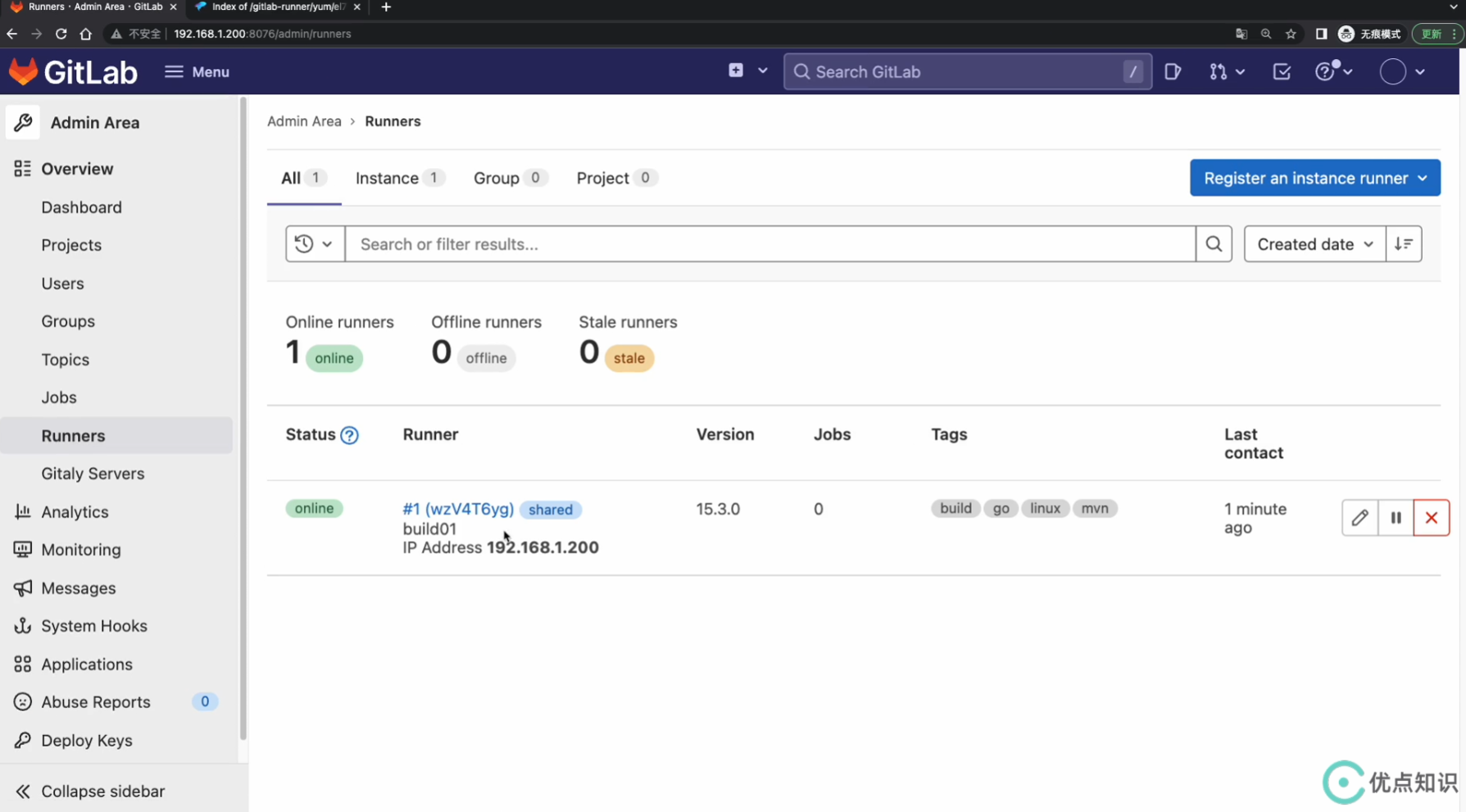Screen dimensions: 1466x812
Task: Click the online status badge in runner row
Action: (x=314, y=509)
